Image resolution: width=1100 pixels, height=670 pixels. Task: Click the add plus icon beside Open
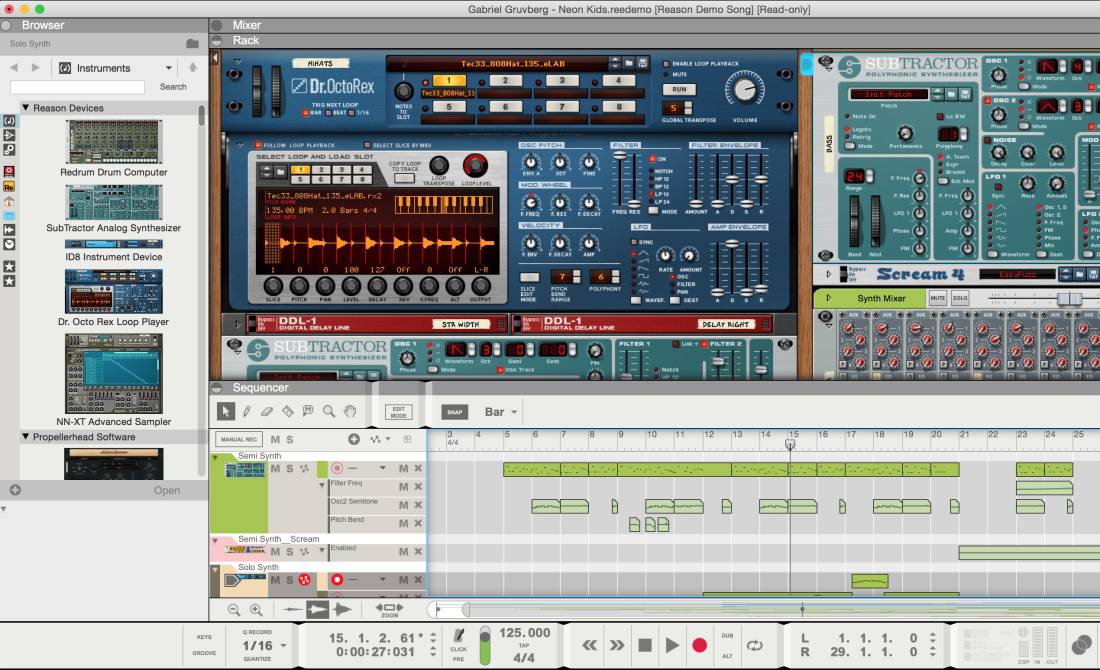(x=15, y=490)
